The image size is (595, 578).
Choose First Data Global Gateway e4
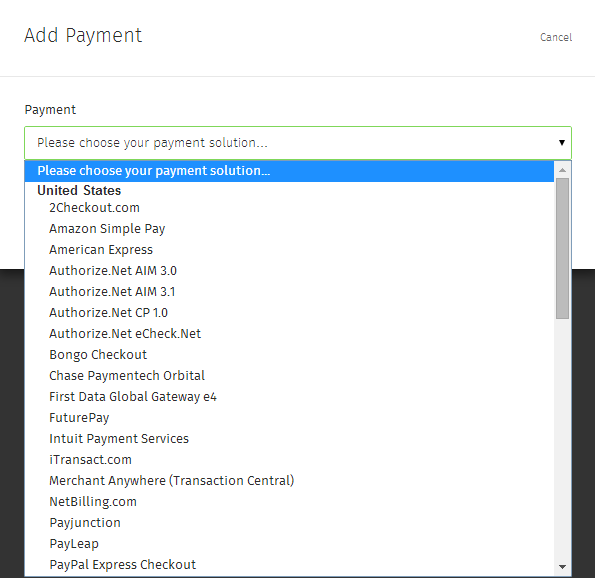click(x=289, y=397)
